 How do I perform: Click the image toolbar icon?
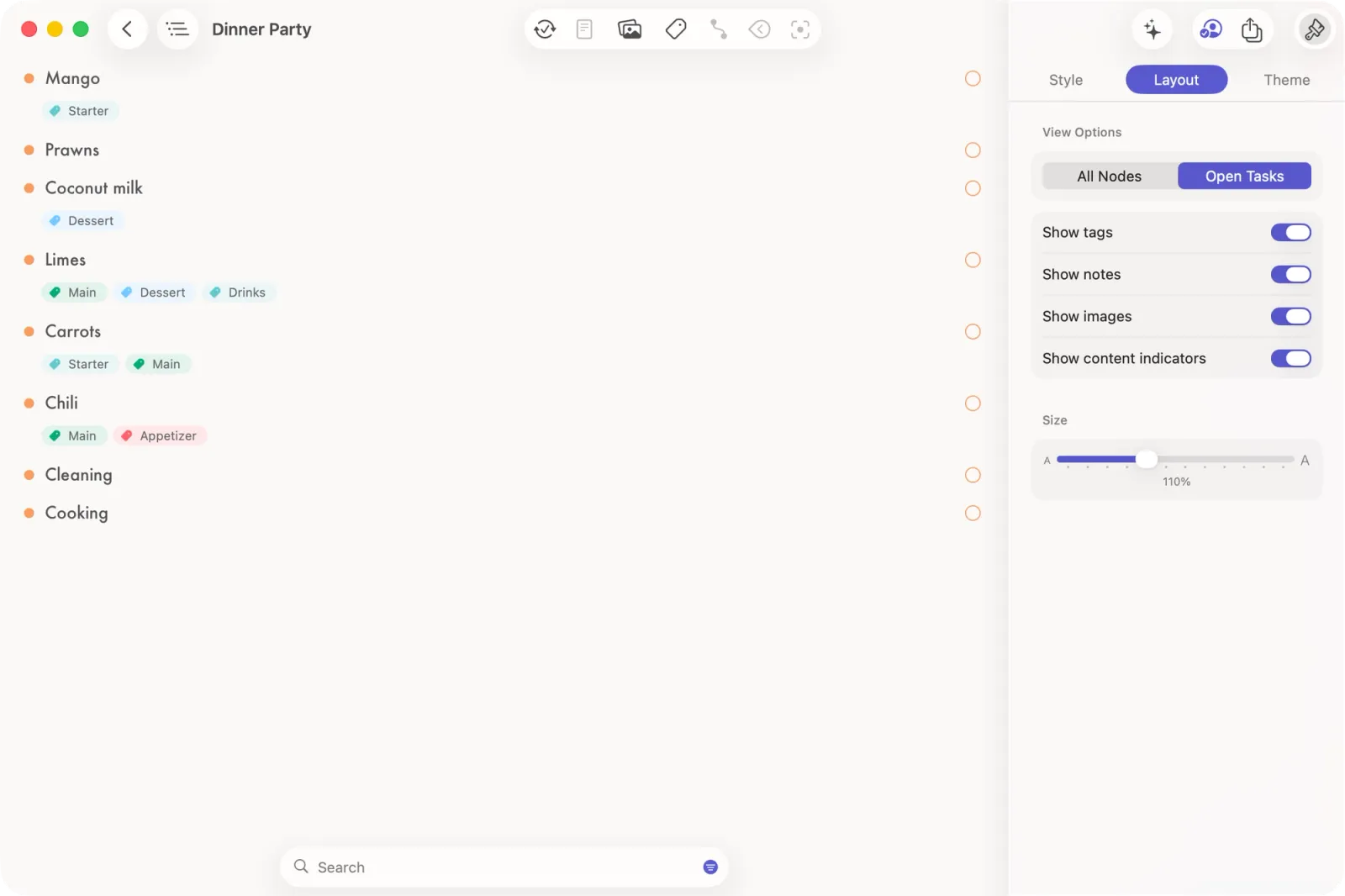(630, 29)
